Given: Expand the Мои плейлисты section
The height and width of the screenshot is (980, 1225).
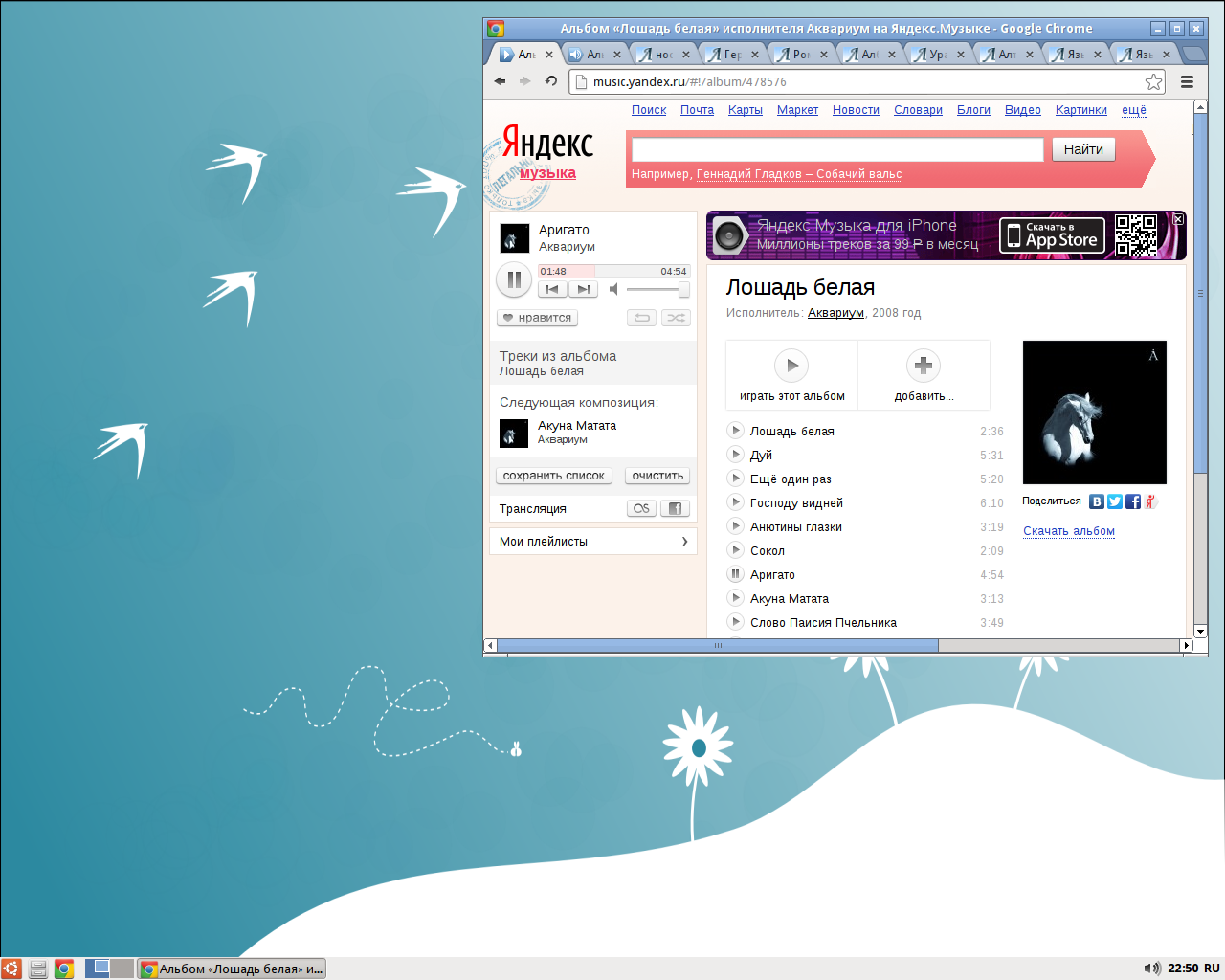Looking at the screenshot, I should (x=593, y=541).
